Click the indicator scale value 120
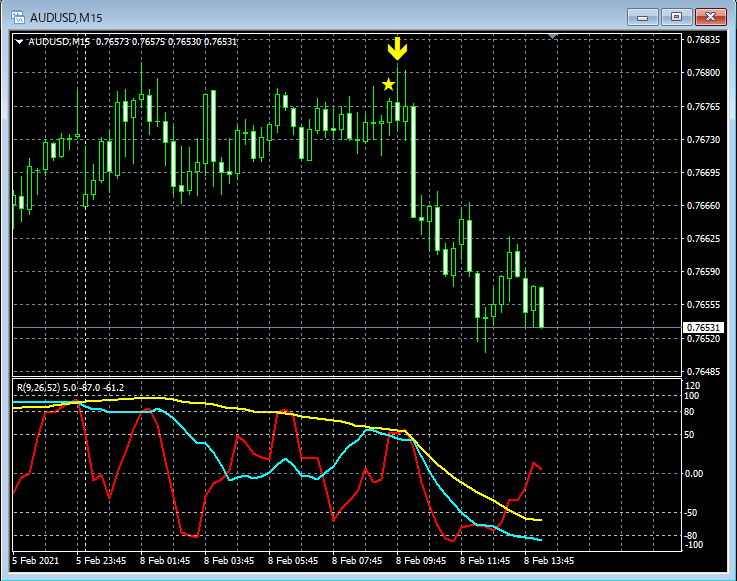737x581 pixels. click(x=693, y=385)
